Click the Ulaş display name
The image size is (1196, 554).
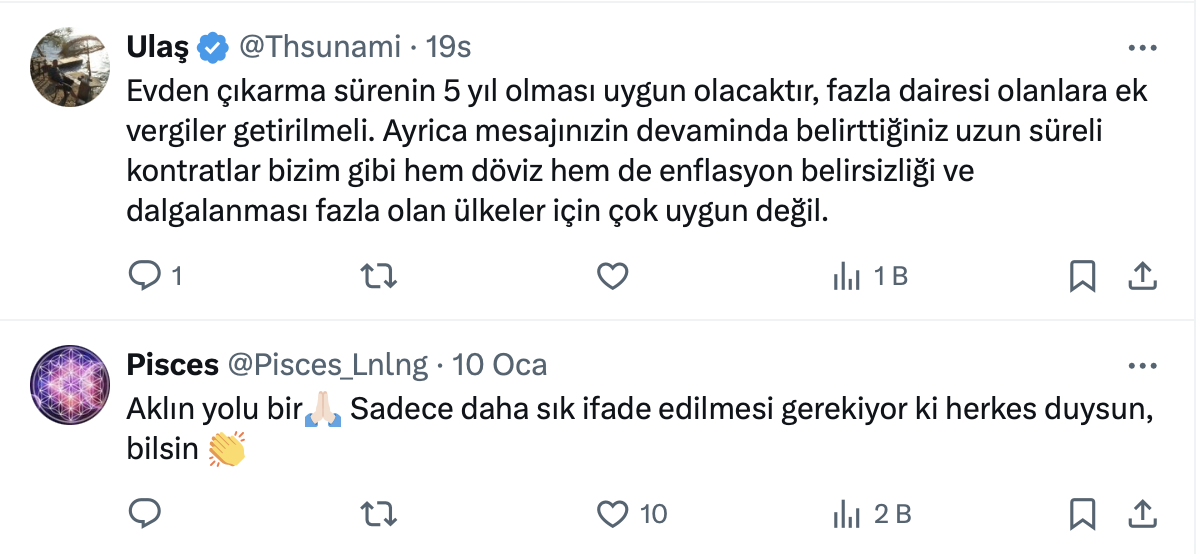[x=159, y=47]
